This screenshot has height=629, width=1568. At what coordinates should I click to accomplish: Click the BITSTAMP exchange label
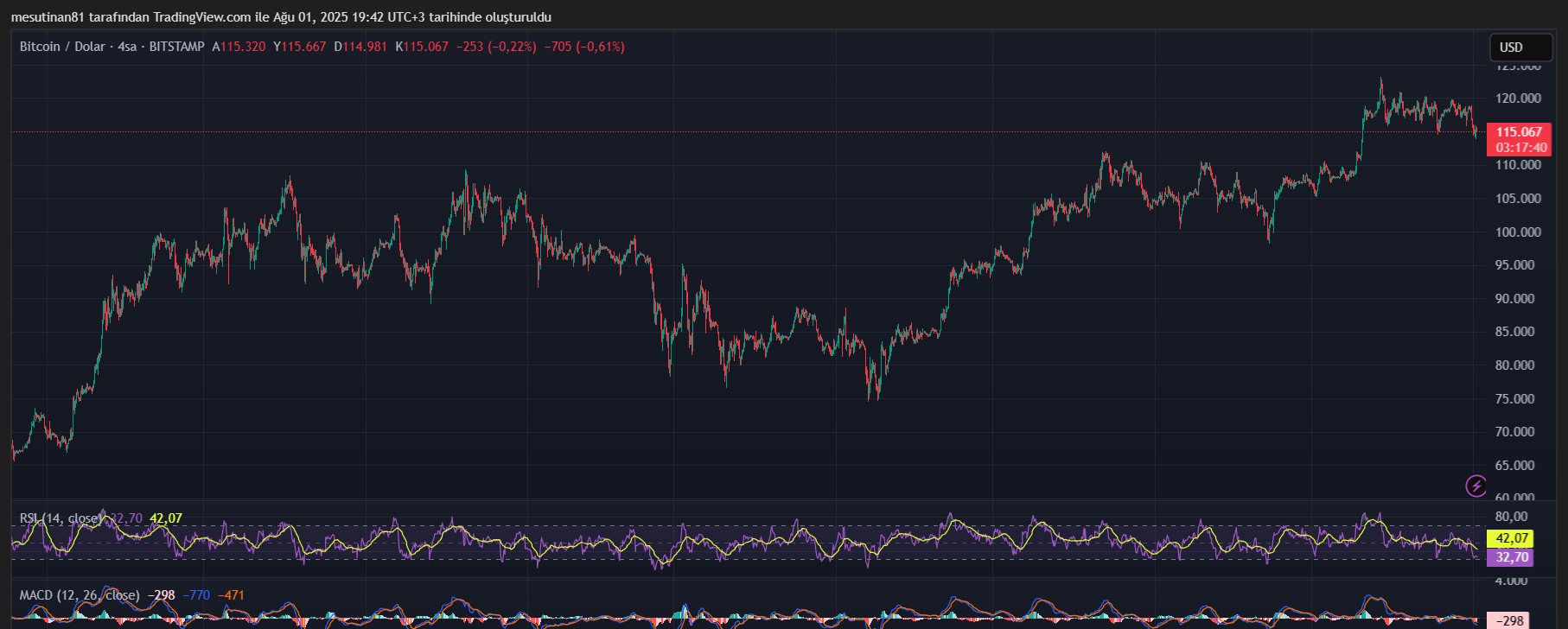click(176, 47)
